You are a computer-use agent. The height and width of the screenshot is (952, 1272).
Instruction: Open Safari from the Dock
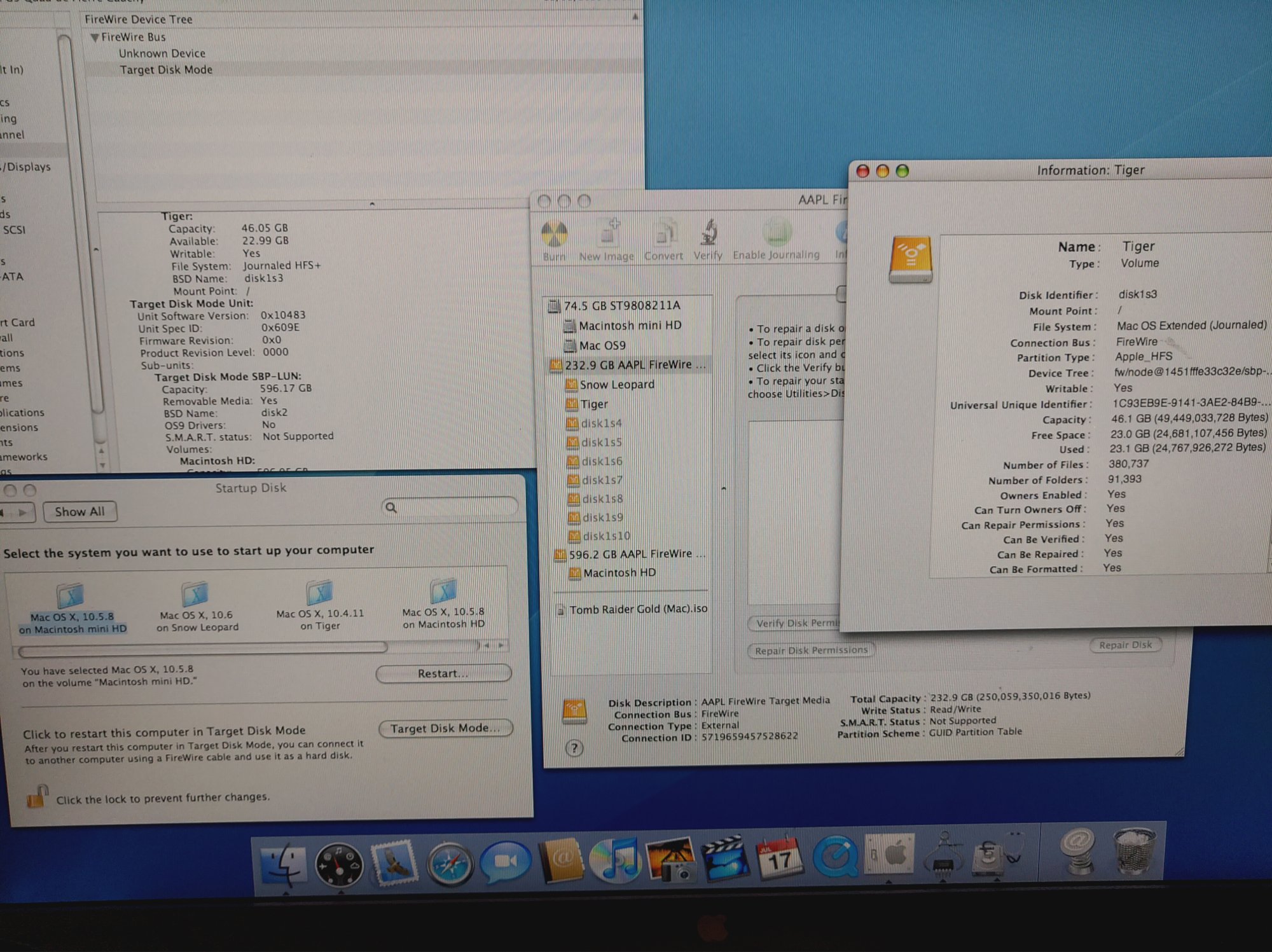tap(450, 863)
